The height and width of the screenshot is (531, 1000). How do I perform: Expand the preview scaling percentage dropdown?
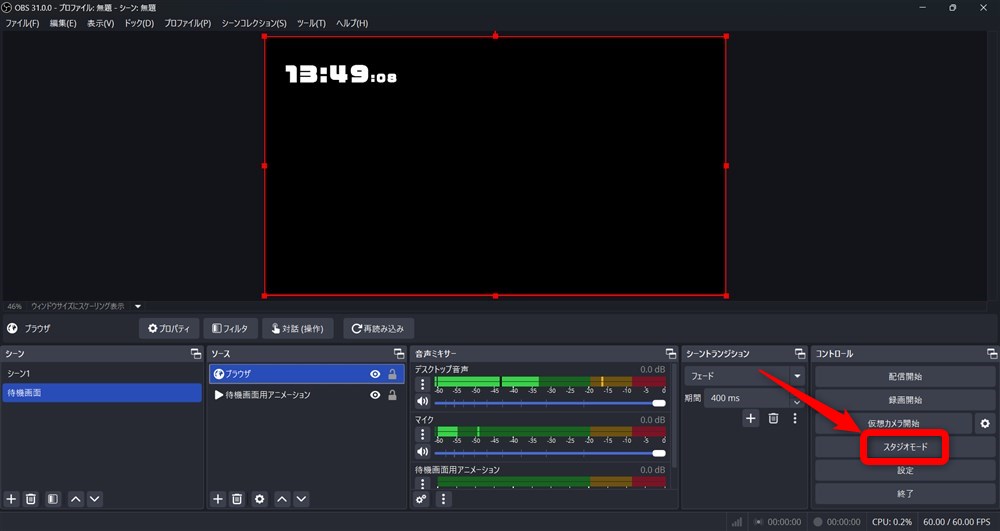138,306
